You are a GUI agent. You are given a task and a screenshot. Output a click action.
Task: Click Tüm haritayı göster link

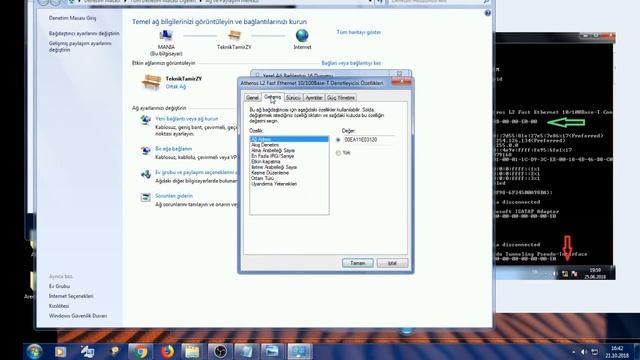point(358,32)
